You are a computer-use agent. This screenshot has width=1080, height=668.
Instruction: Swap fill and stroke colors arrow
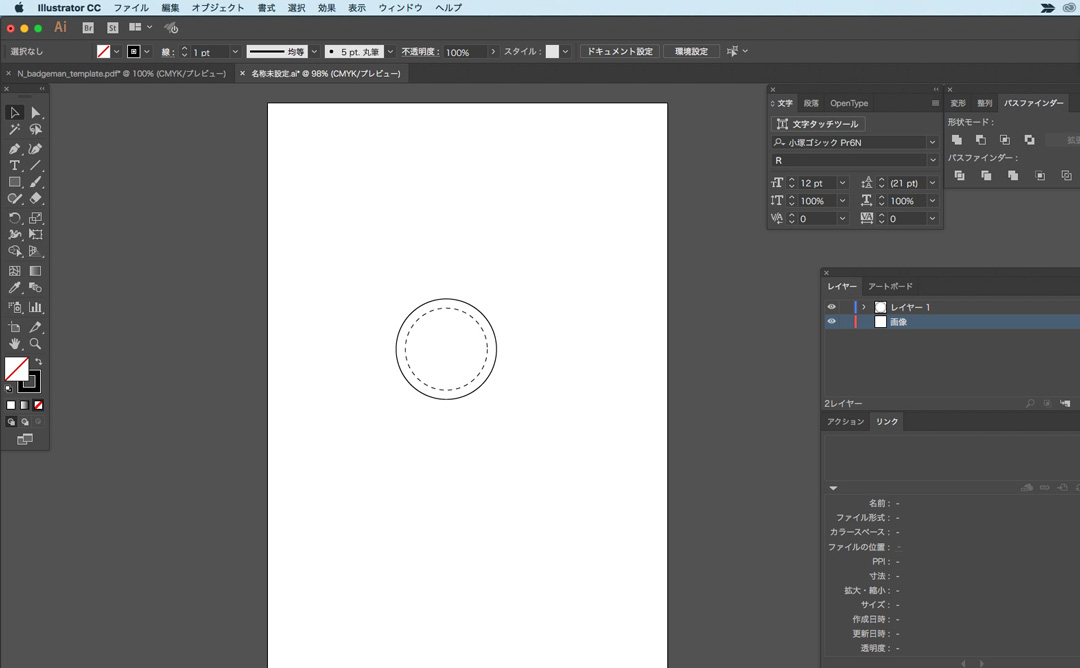click(39, 362)
